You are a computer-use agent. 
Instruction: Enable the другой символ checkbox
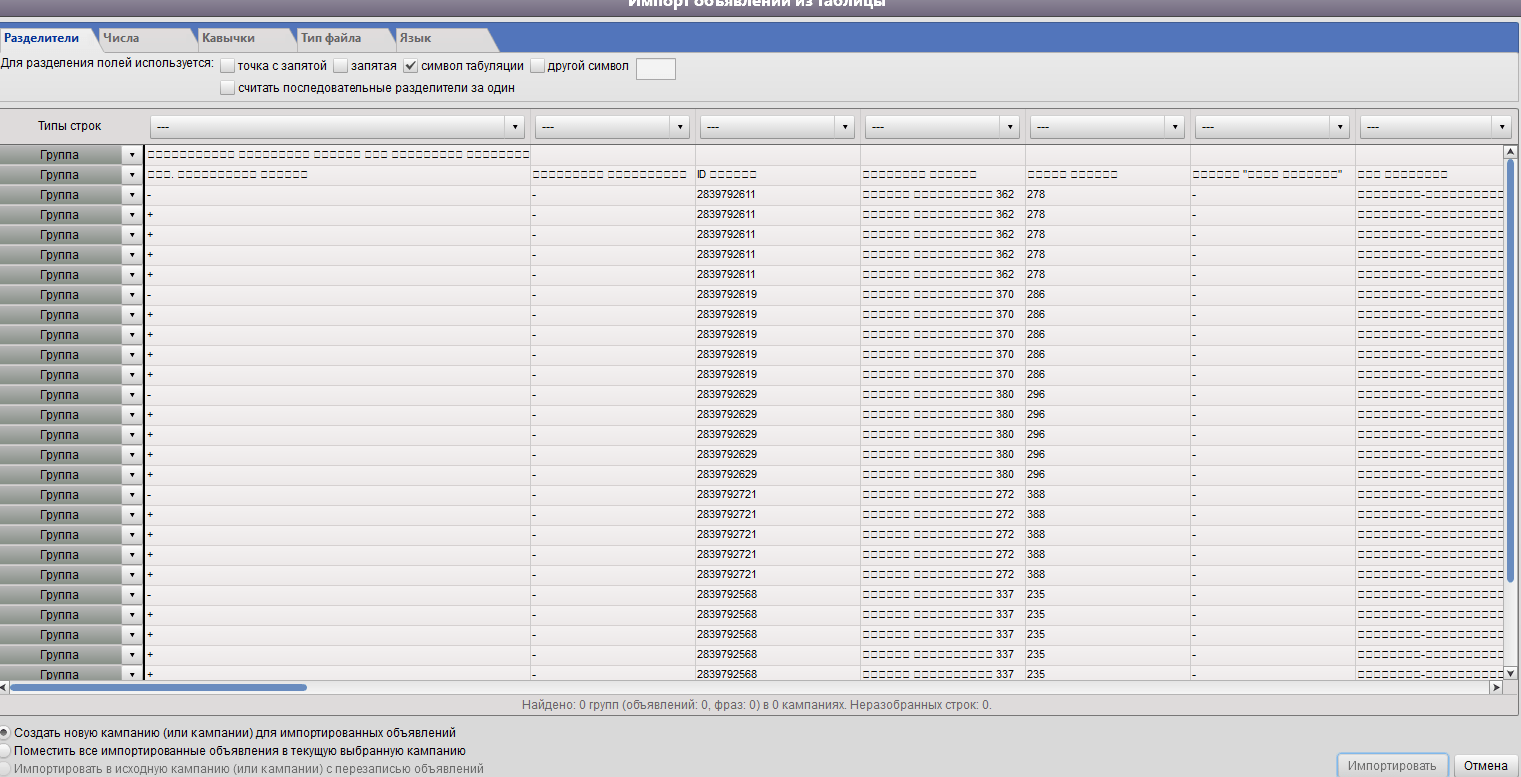pos(538,67)
